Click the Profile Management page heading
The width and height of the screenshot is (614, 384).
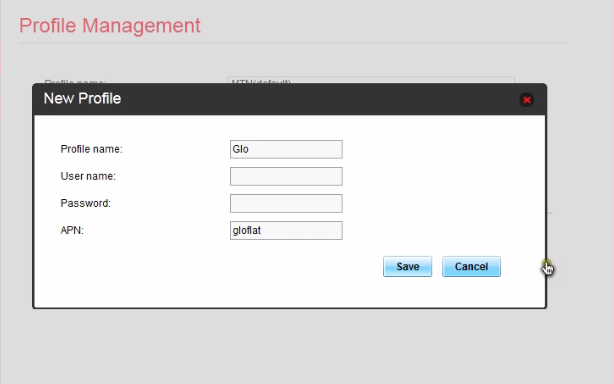(x=110, y=25)
